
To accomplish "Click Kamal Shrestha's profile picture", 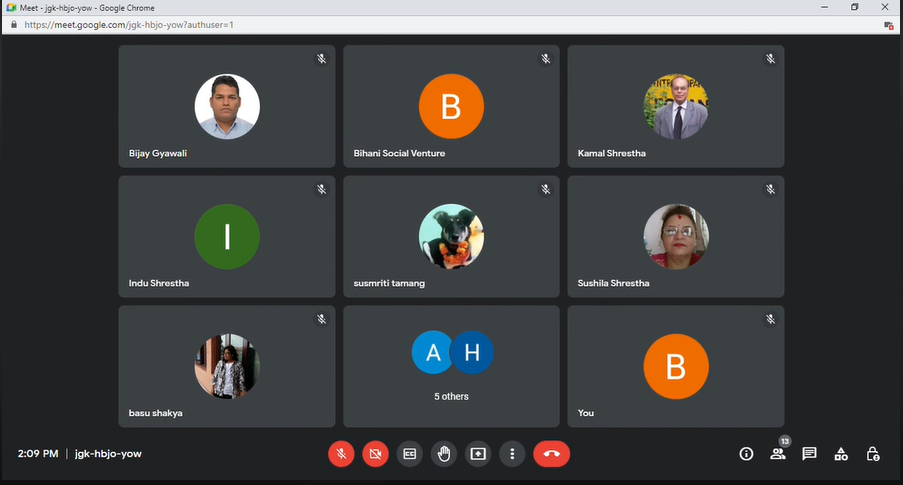I will (676, 106).
